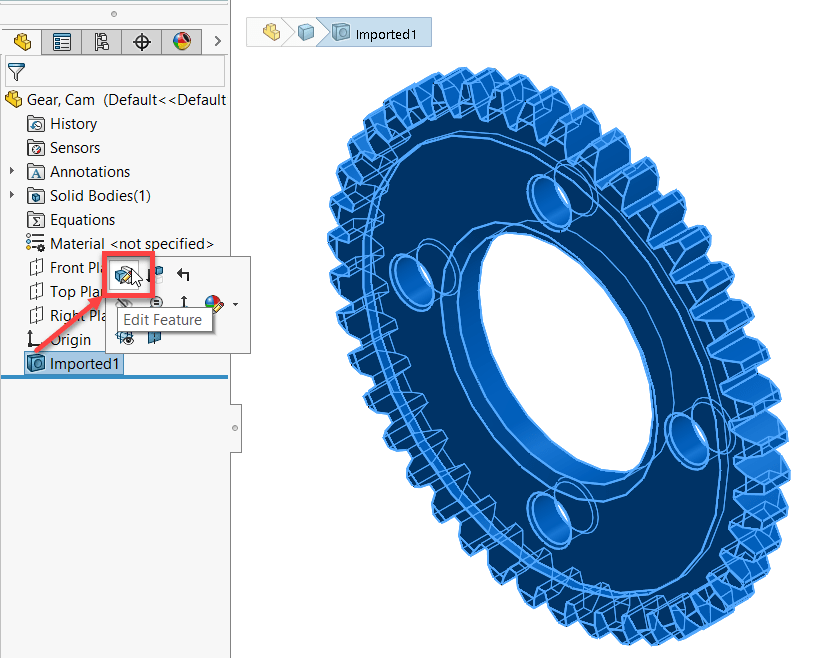Open the PropertyManager tab icon
Image resolution: width=829 pixels, height=658 pixels.
coord(62,41)
